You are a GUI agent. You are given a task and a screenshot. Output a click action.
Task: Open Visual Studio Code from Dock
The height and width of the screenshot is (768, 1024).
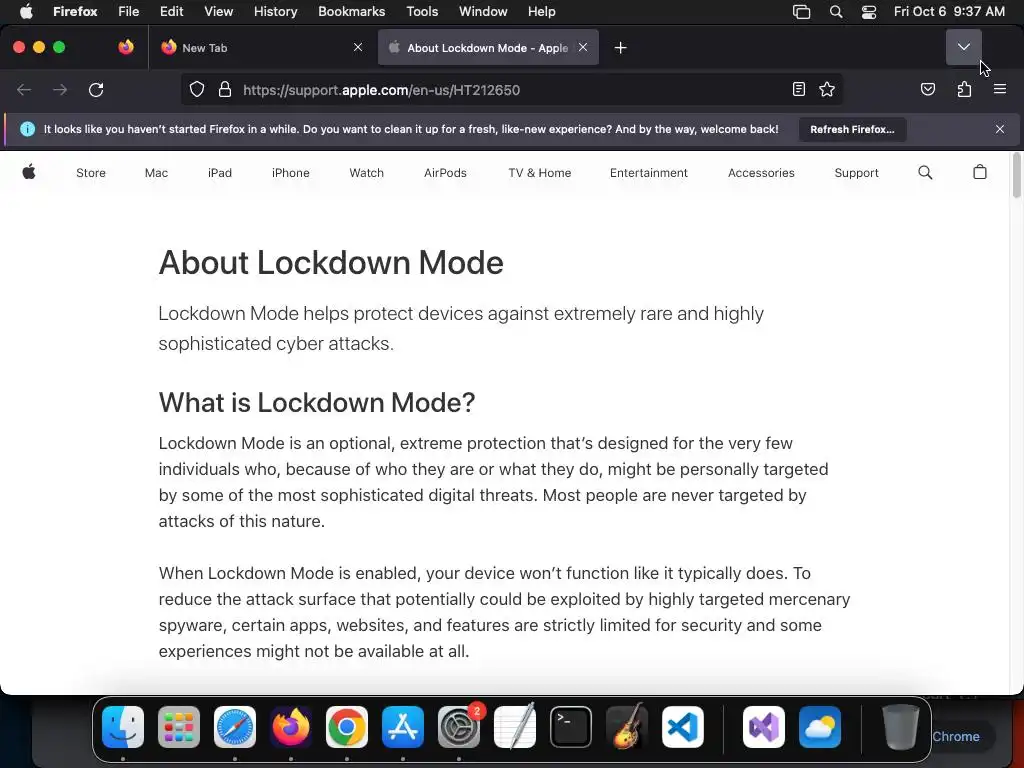[683, 727]
